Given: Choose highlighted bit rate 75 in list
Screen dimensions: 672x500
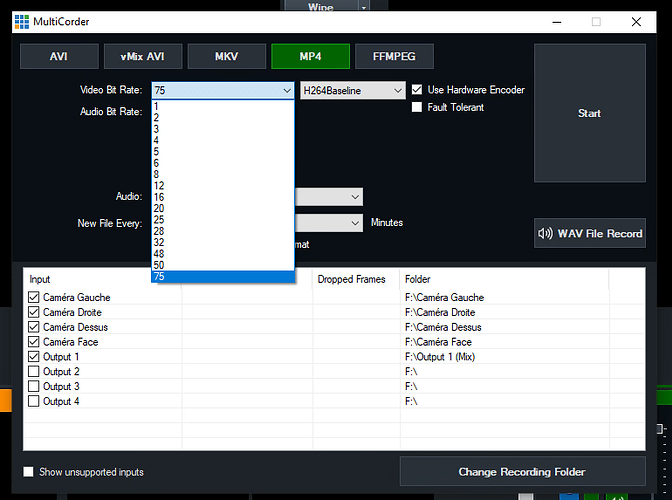Looking at the screenshot, I should point(223,276).
